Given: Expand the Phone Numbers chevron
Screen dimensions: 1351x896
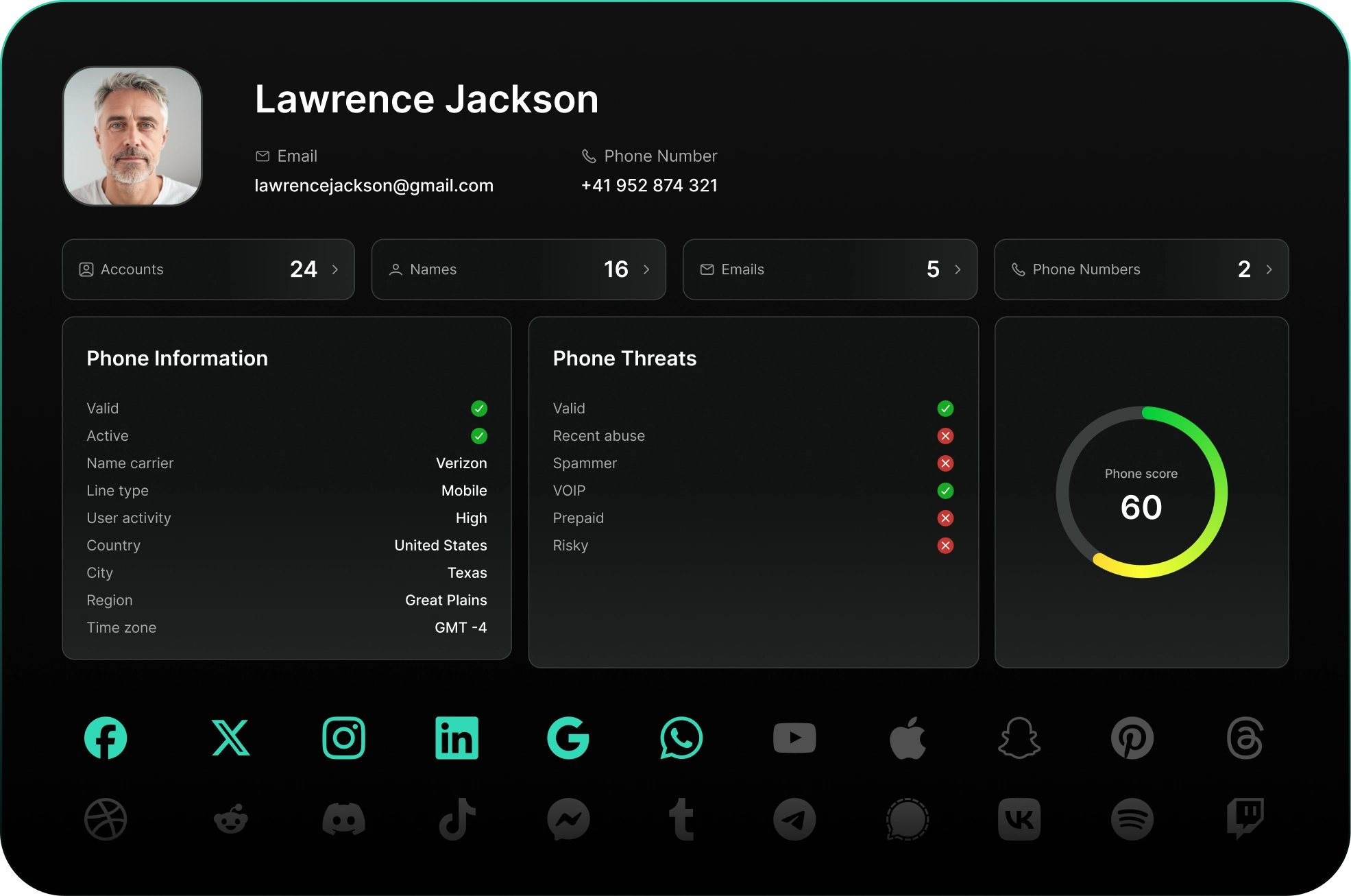Looking at the screenshot, I should pos(1269,269).
